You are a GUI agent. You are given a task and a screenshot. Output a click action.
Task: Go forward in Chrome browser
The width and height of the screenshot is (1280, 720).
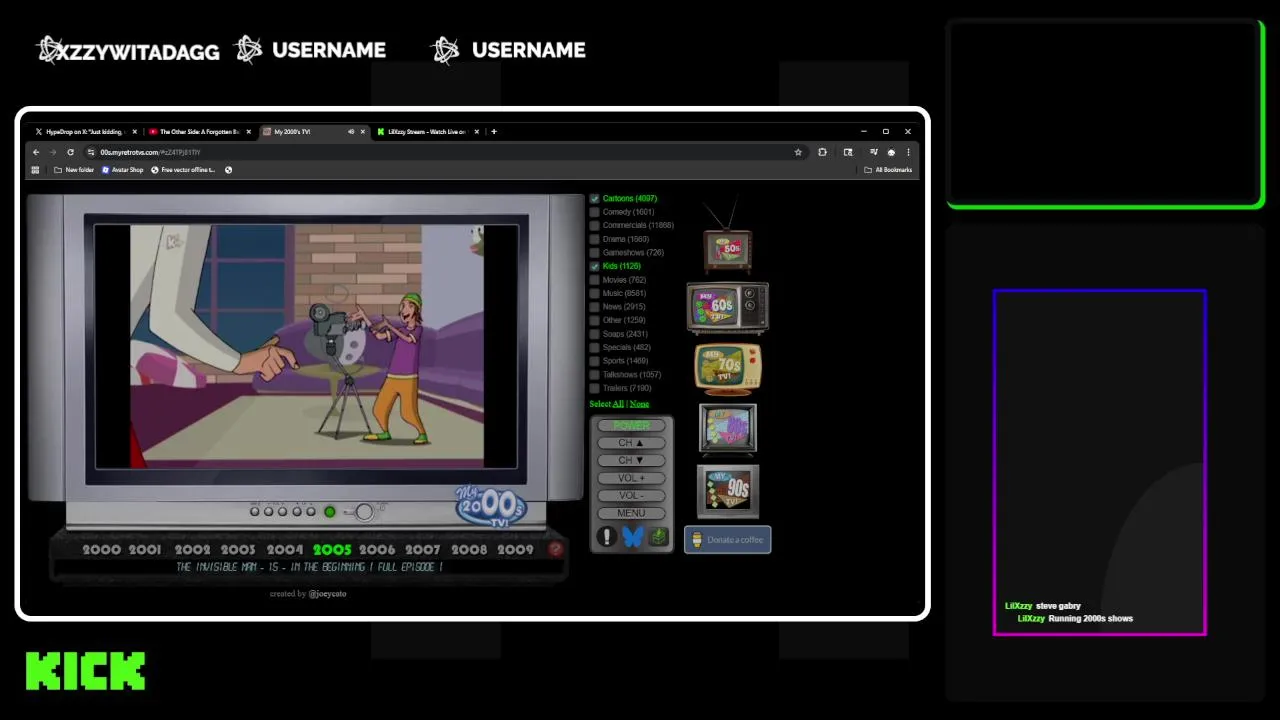click(x=53, y=152)
